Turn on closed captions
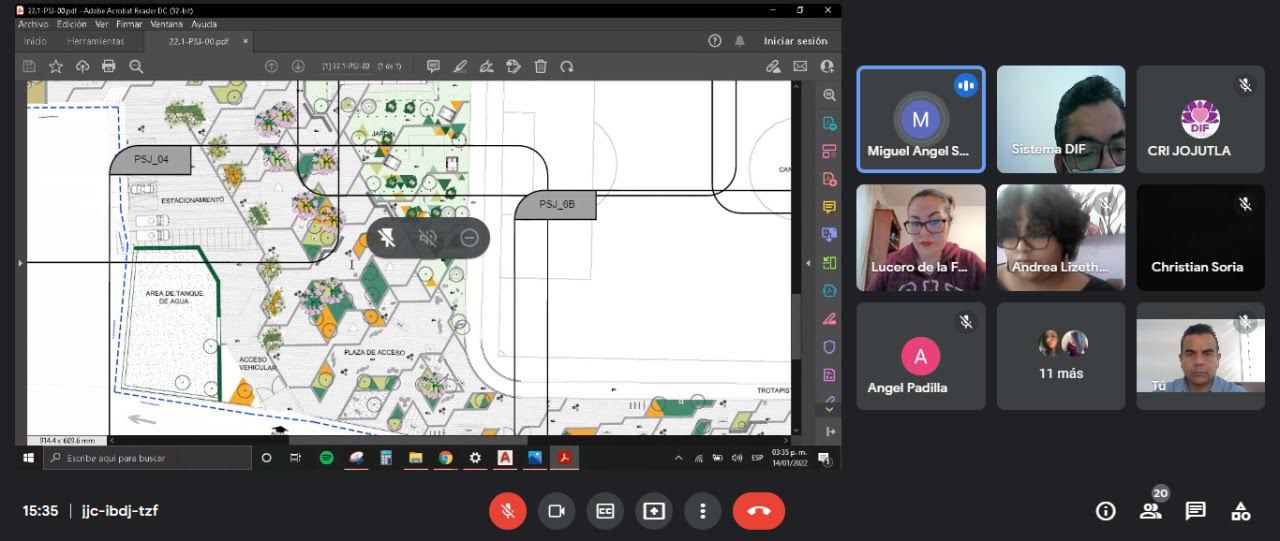 coord(605,511)
